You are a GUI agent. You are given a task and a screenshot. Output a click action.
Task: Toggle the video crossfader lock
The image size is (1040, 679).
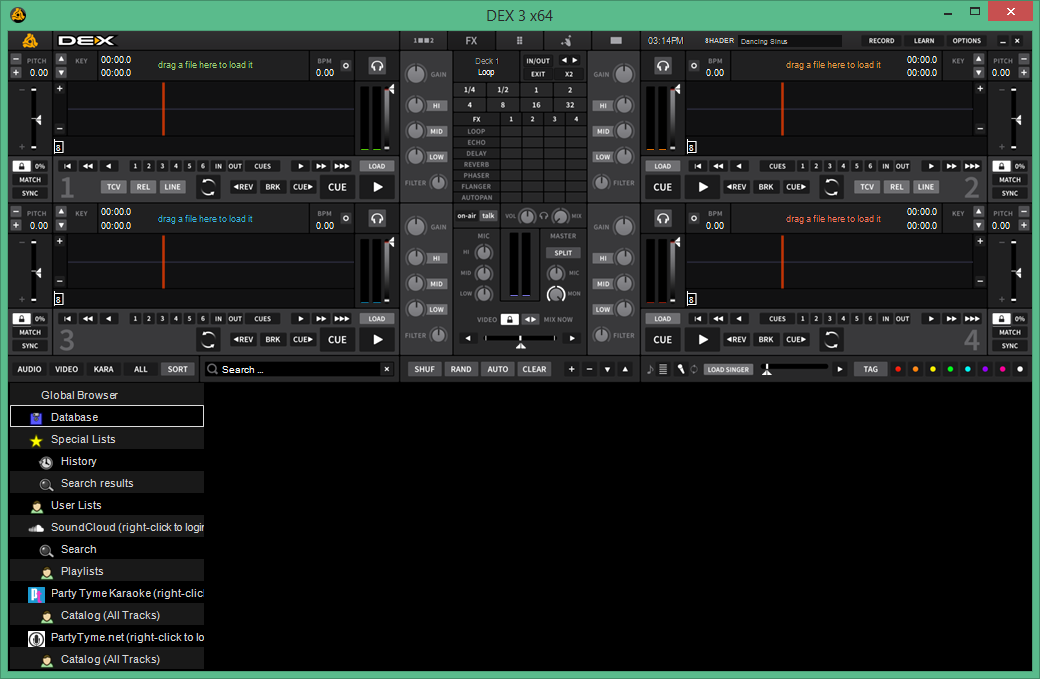click(x=509, y=320)
